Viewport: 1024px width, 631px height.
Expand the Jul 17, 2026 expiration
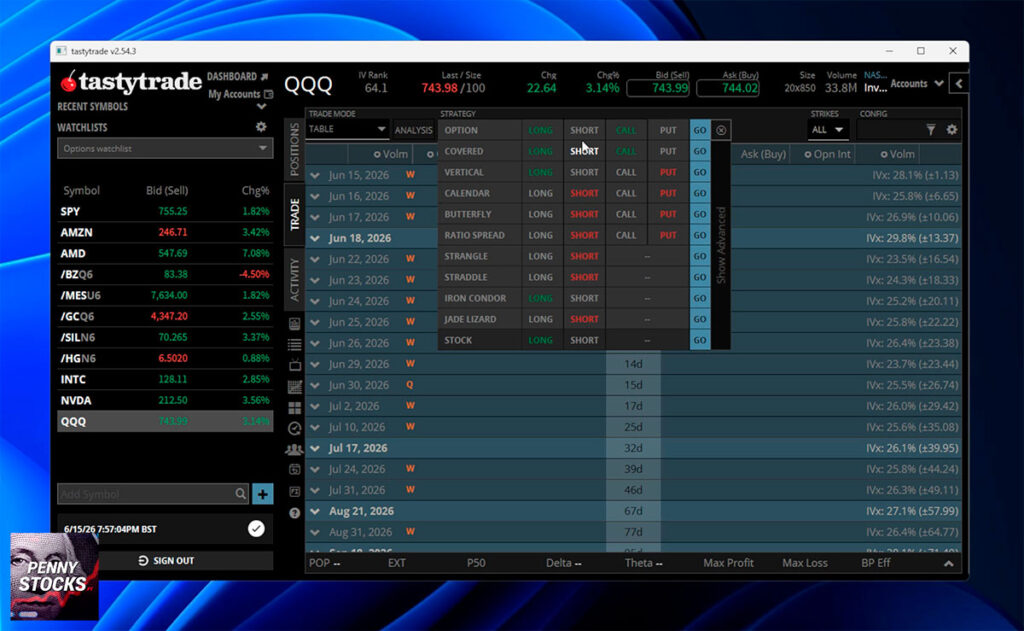[x=315, y=448]
